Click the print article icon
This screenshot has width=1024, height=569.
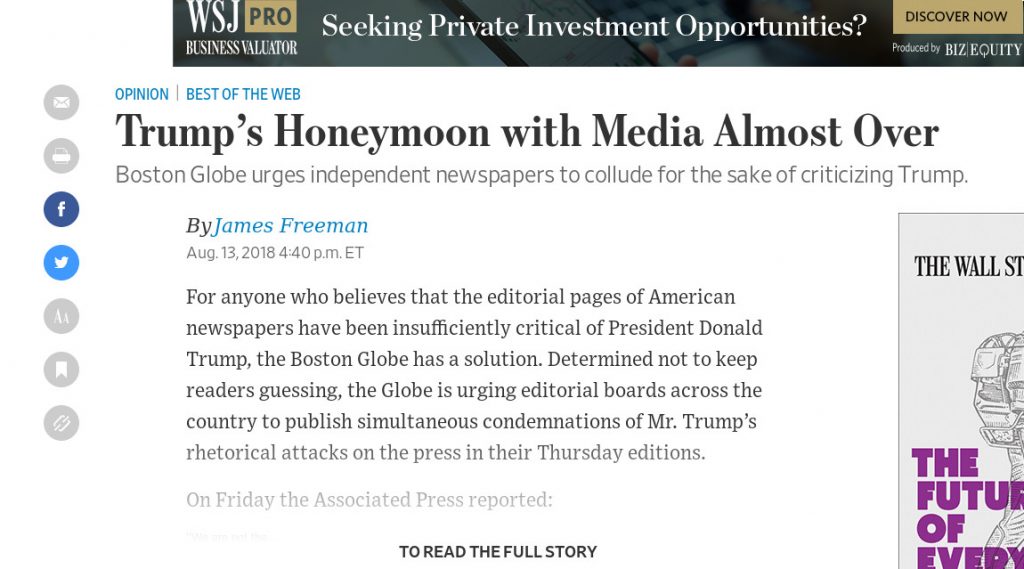click(61, 156)
